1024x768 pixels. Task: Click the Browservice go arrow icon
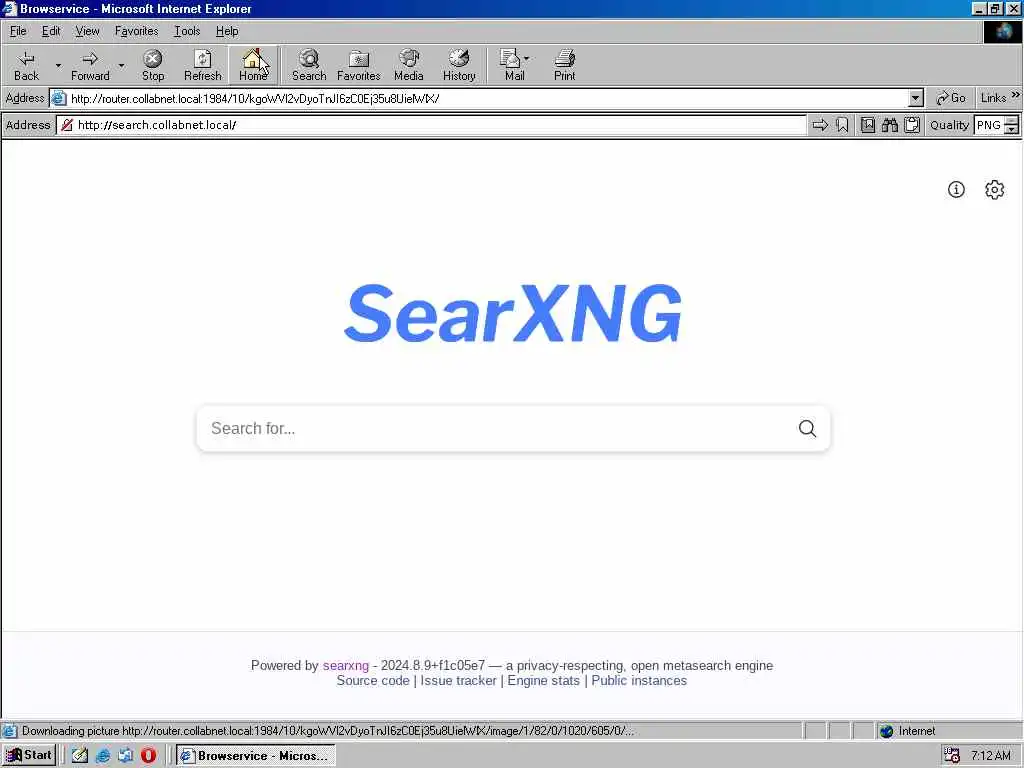tap(820, 125)
